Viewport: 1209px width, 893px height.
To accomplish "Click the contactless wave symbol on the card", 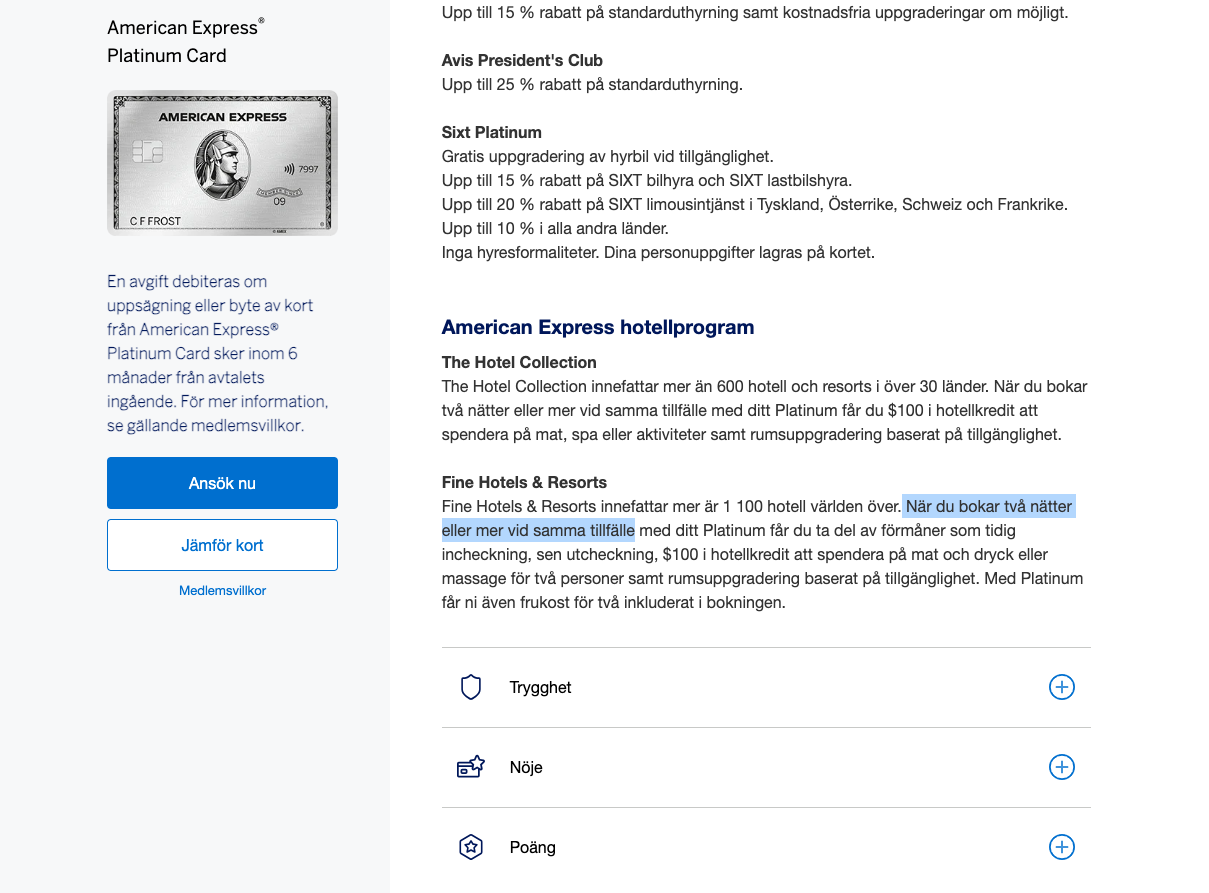I will (290, 169).
